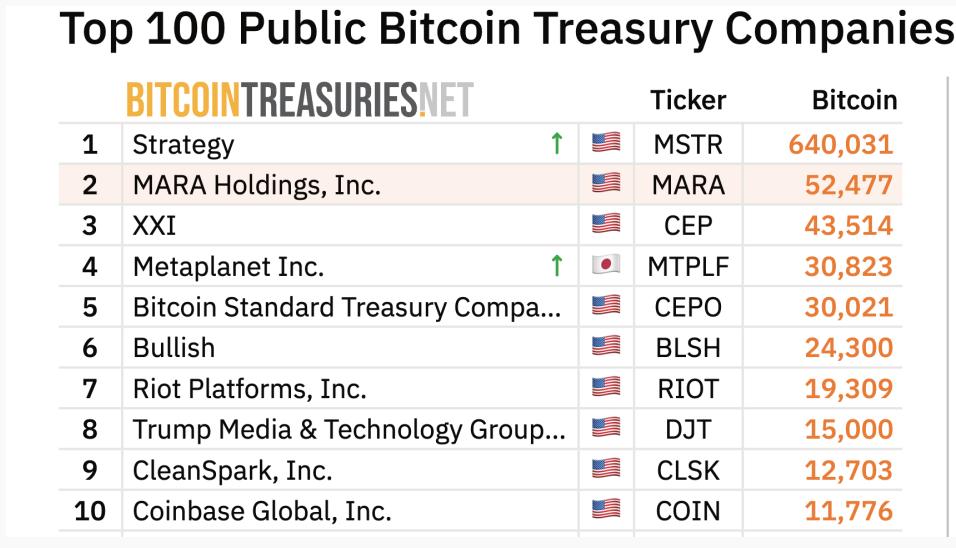Click the green up arrow beside Strategy
956x548 pixels.
point(557,144)
